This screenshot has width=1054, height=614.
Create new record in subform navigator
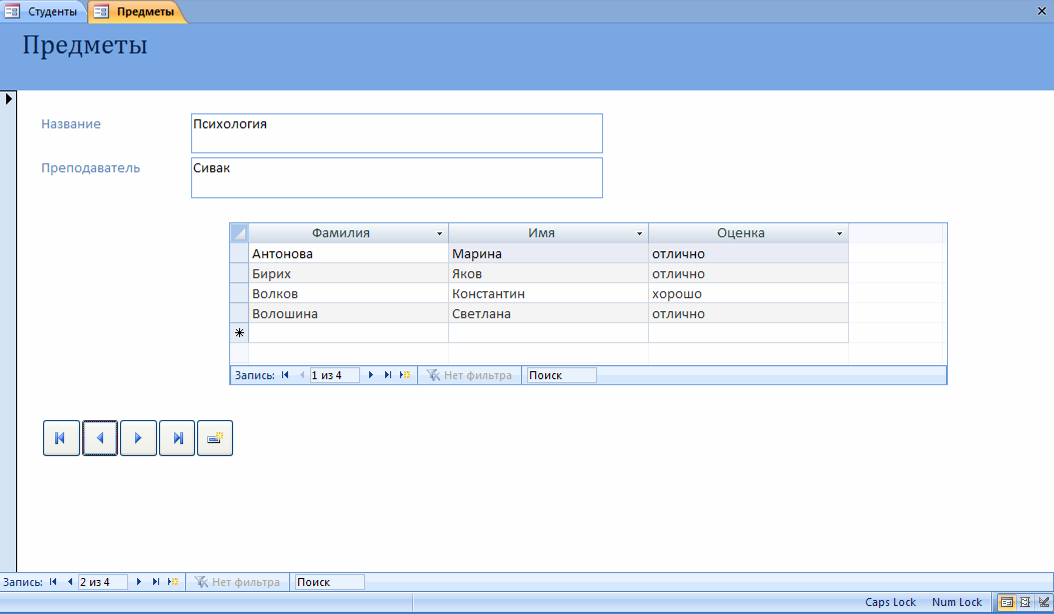coord(405,375)
